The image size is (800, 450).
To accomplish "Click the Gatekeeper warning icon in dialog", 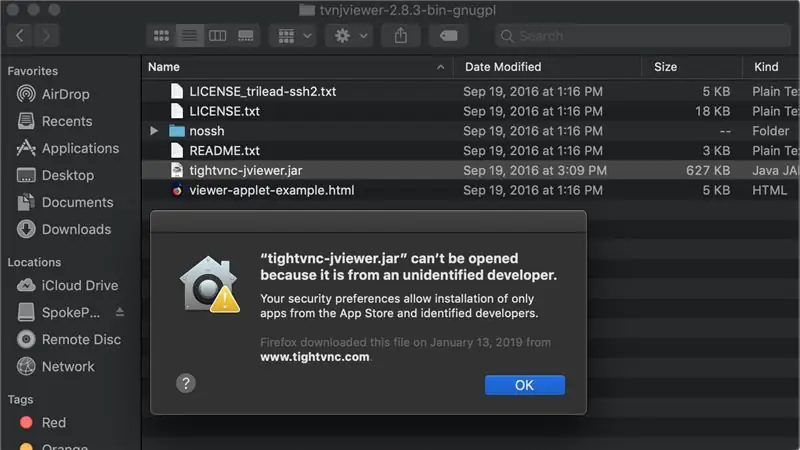I will click(x=209, y=284).
